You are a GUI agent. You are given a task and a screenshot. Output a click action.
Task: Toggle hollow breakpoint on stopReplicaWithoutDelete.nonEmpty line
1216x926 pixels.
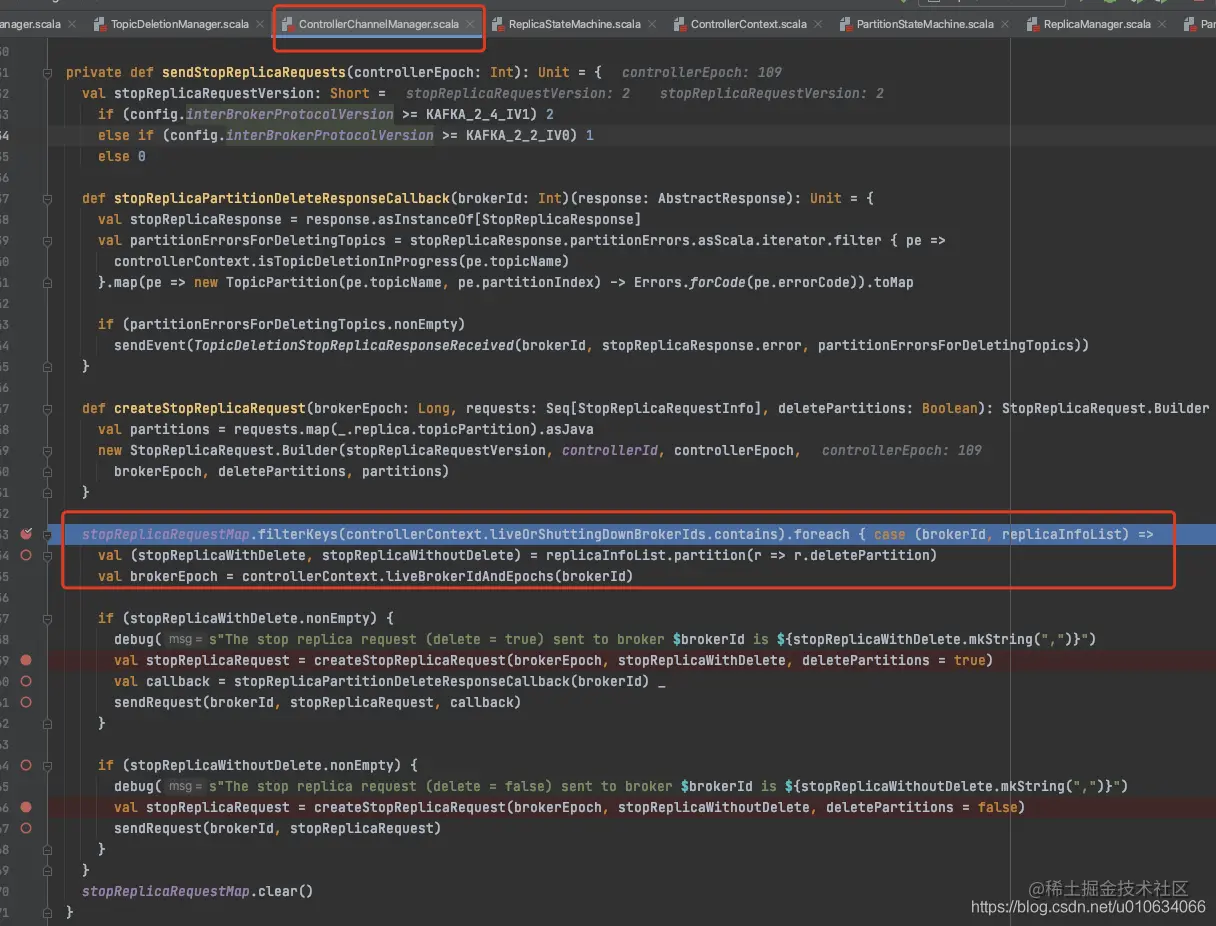click(26, 765)
